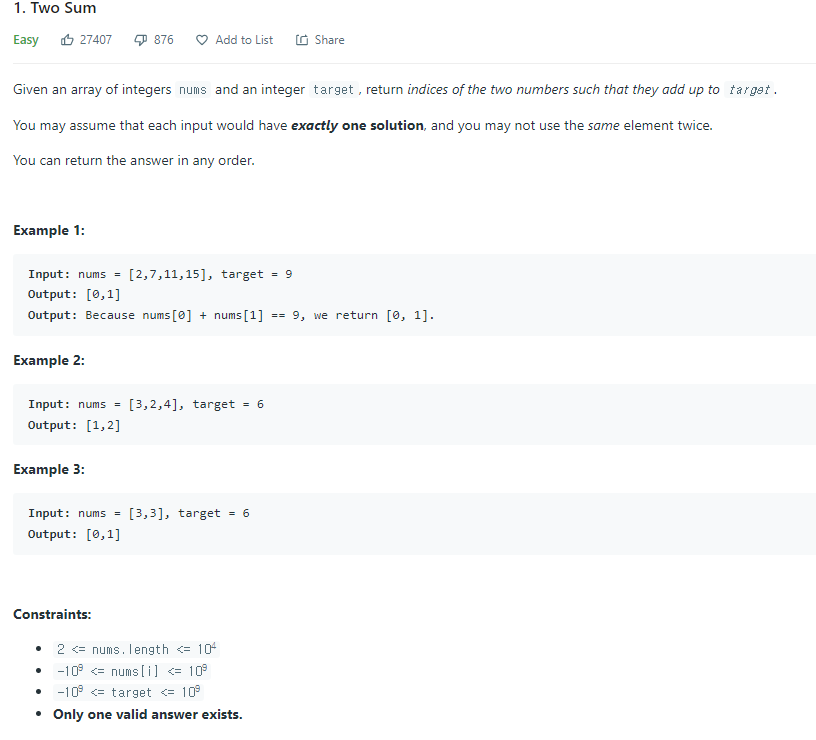Open the Share dialog
This screenshot has height=740, width=816.
pos(318,40)
